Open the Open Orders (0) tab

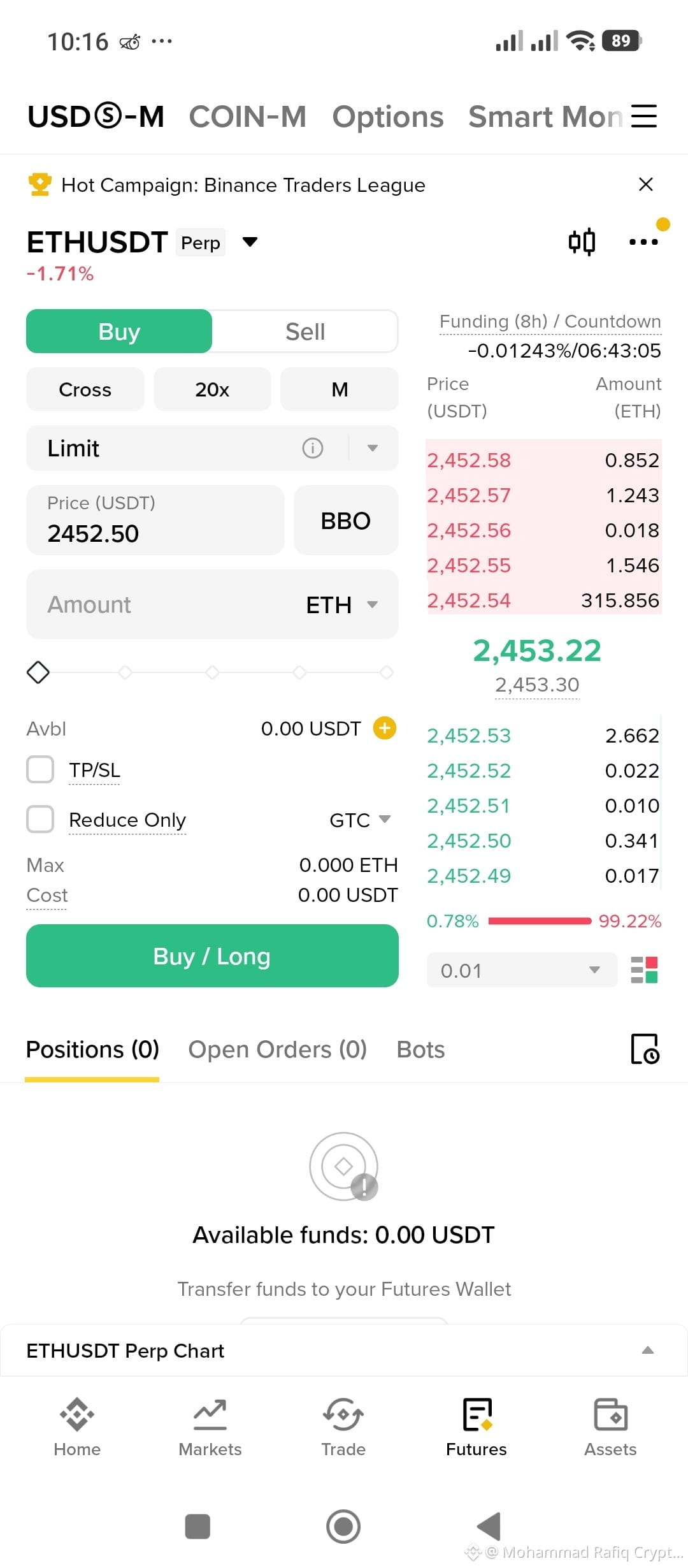(278, 1049)
